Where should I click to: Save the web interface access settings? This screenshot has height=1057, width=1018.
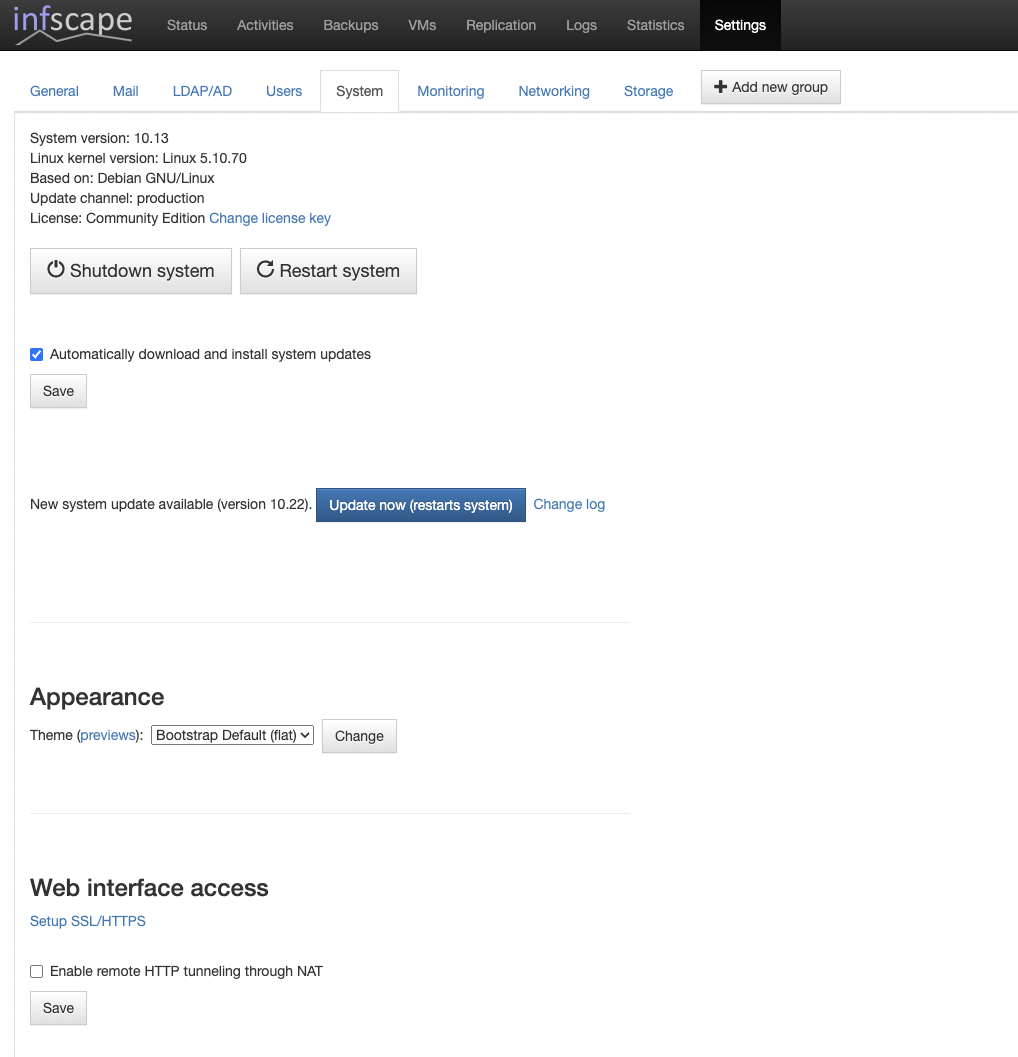(x=58, y=1008)
